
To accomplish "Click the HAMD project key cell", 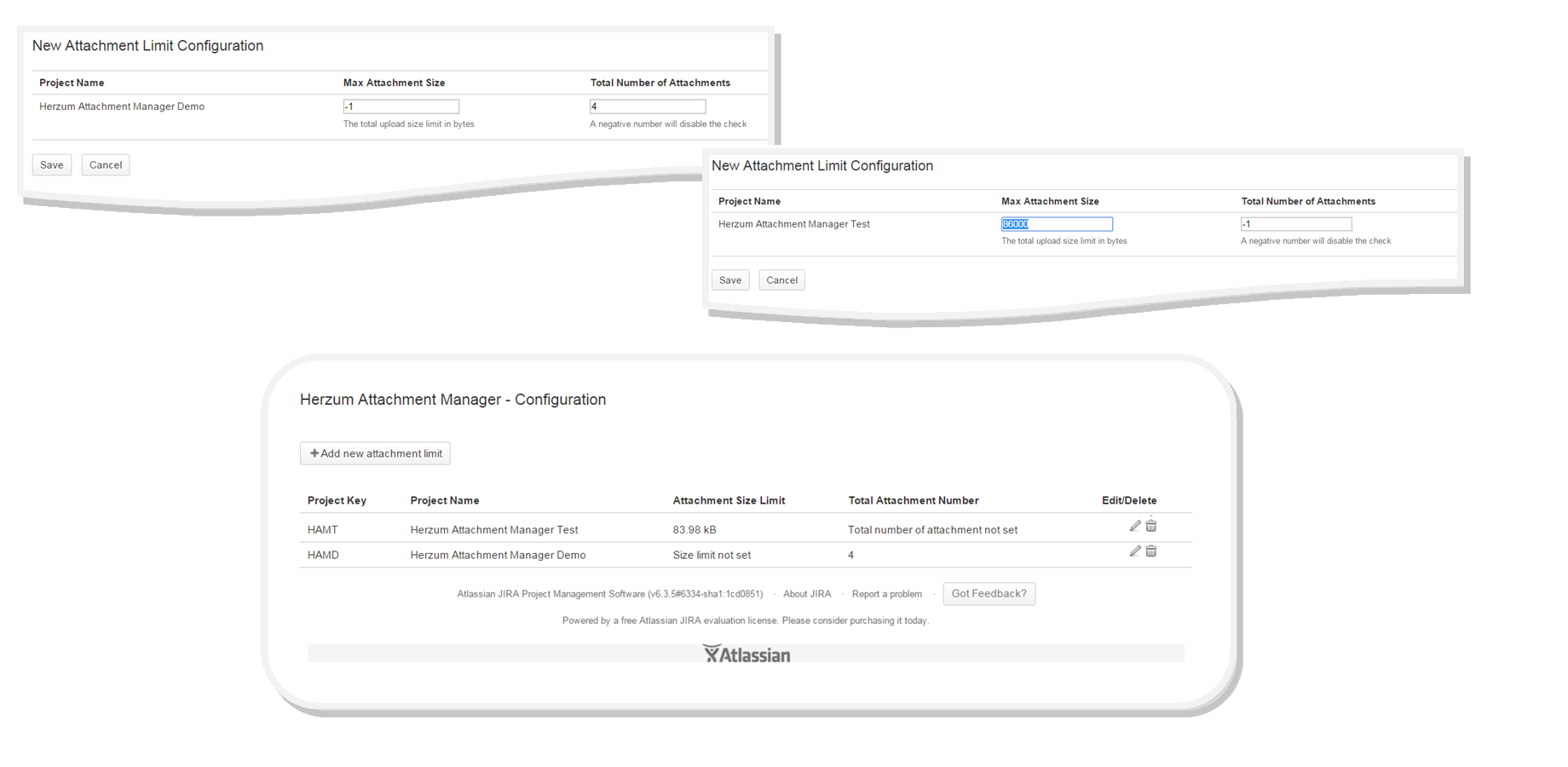I will [x=323, y=555].
